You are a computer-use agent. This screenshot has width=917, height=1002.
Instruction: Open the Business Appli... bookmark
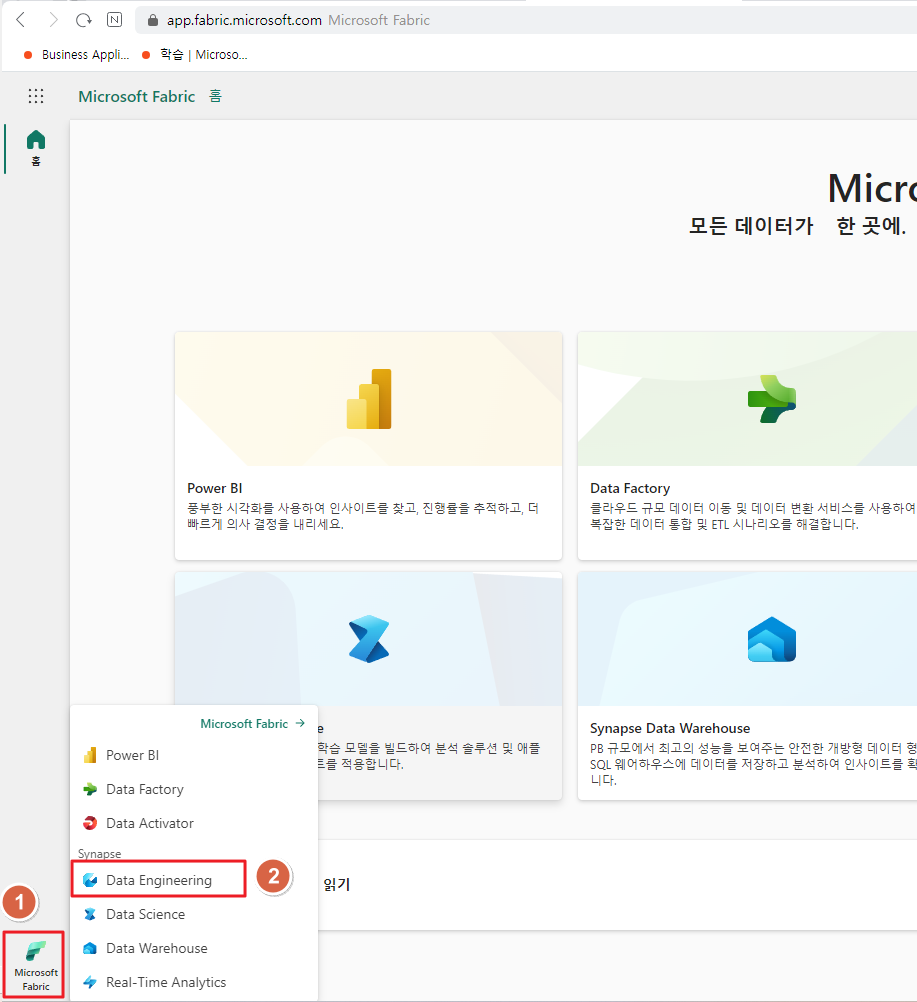click(77, 55)
